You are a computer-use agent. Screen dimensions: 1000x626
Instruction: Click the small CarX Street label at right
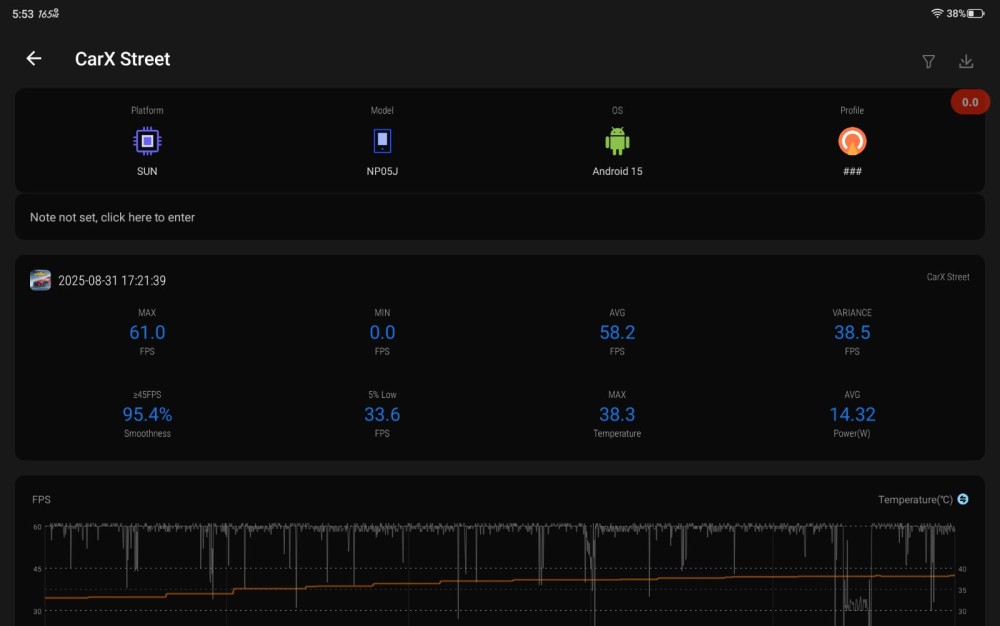(x=948, y=277)
